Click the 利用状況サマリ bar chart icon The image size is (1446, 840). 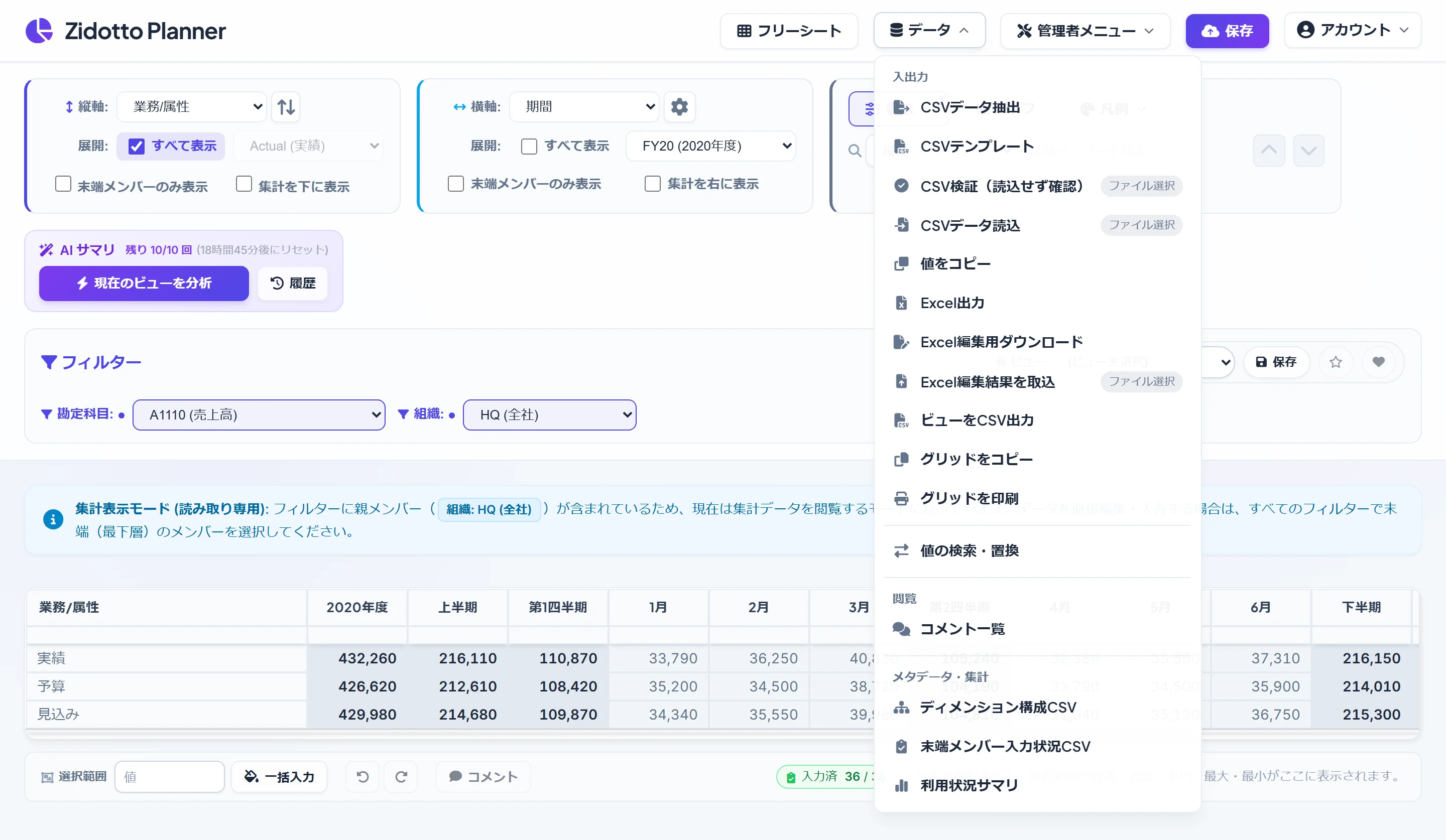901,785
